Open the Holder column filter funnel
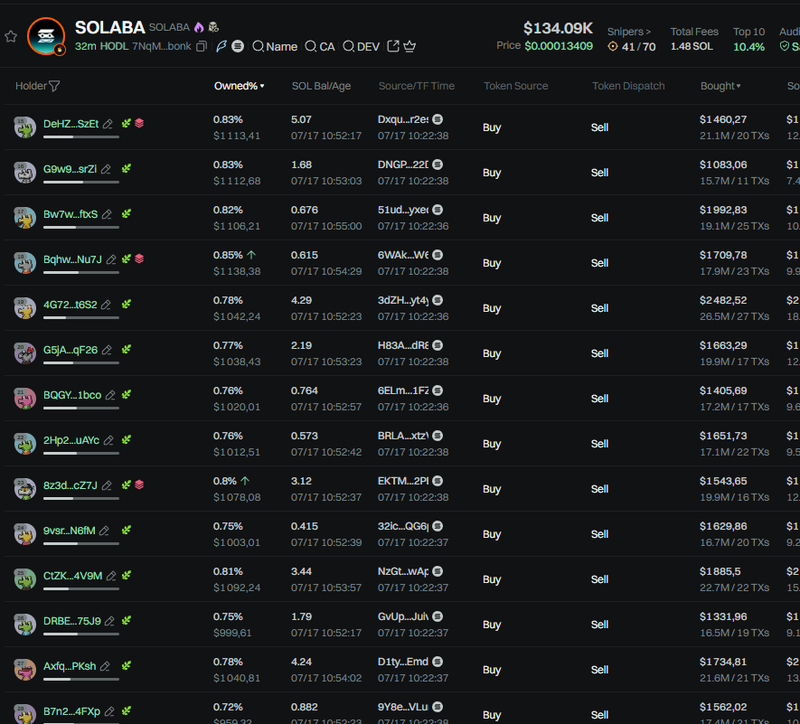The width and height of the screenshot is (800, 724). click(x=54, y=87)
